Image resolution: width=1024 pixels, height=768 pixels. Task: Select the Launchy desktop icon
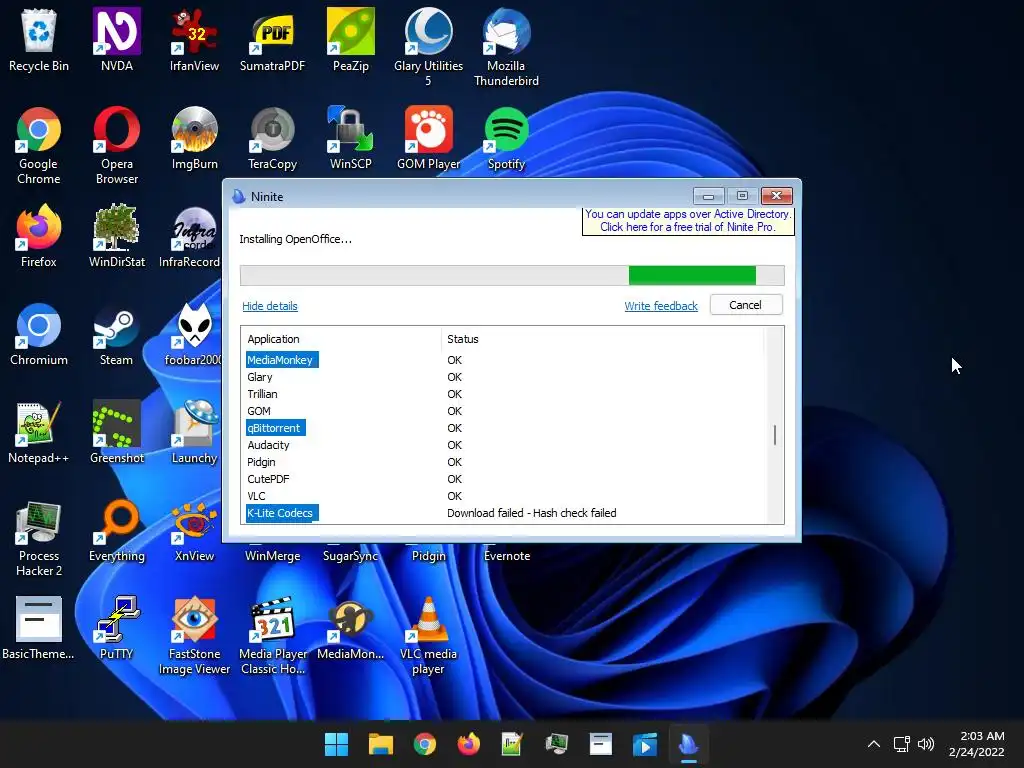pos(194,432)
